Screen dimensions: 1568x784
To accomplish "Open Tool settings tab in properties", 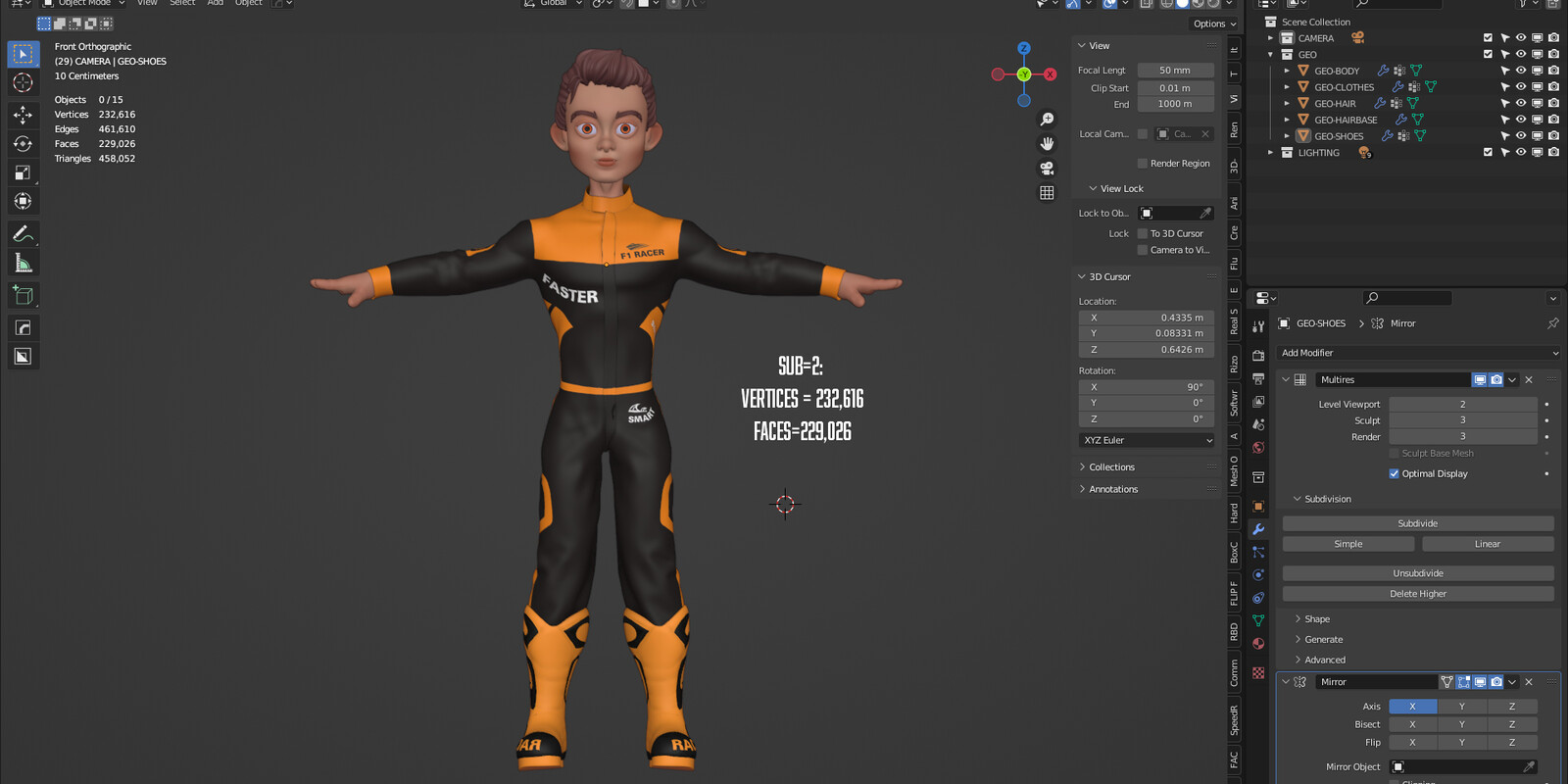I will [x=1258, y=326].
